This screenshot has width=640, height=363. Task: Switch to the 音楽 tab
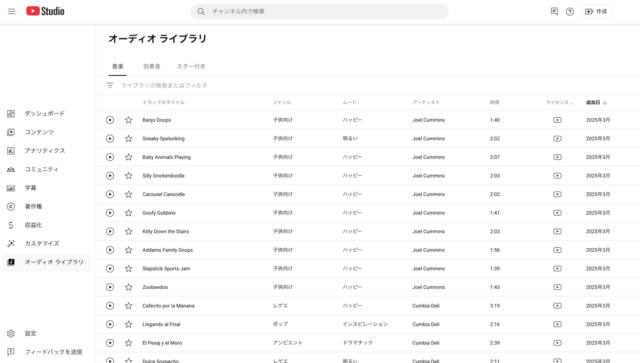(118, 66)
